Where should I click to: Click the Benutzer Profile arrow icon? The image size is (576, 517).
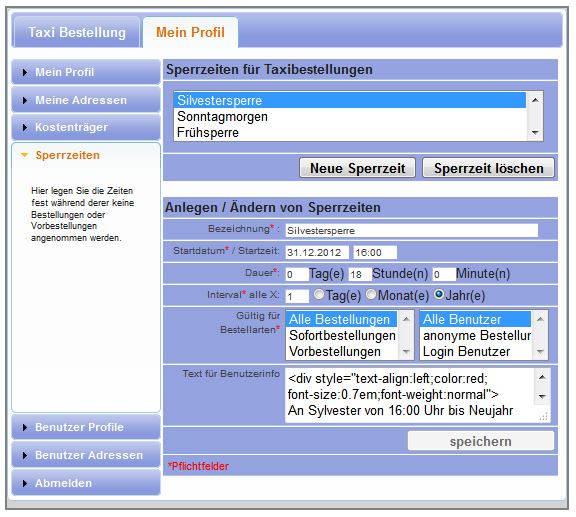[25, 427]
